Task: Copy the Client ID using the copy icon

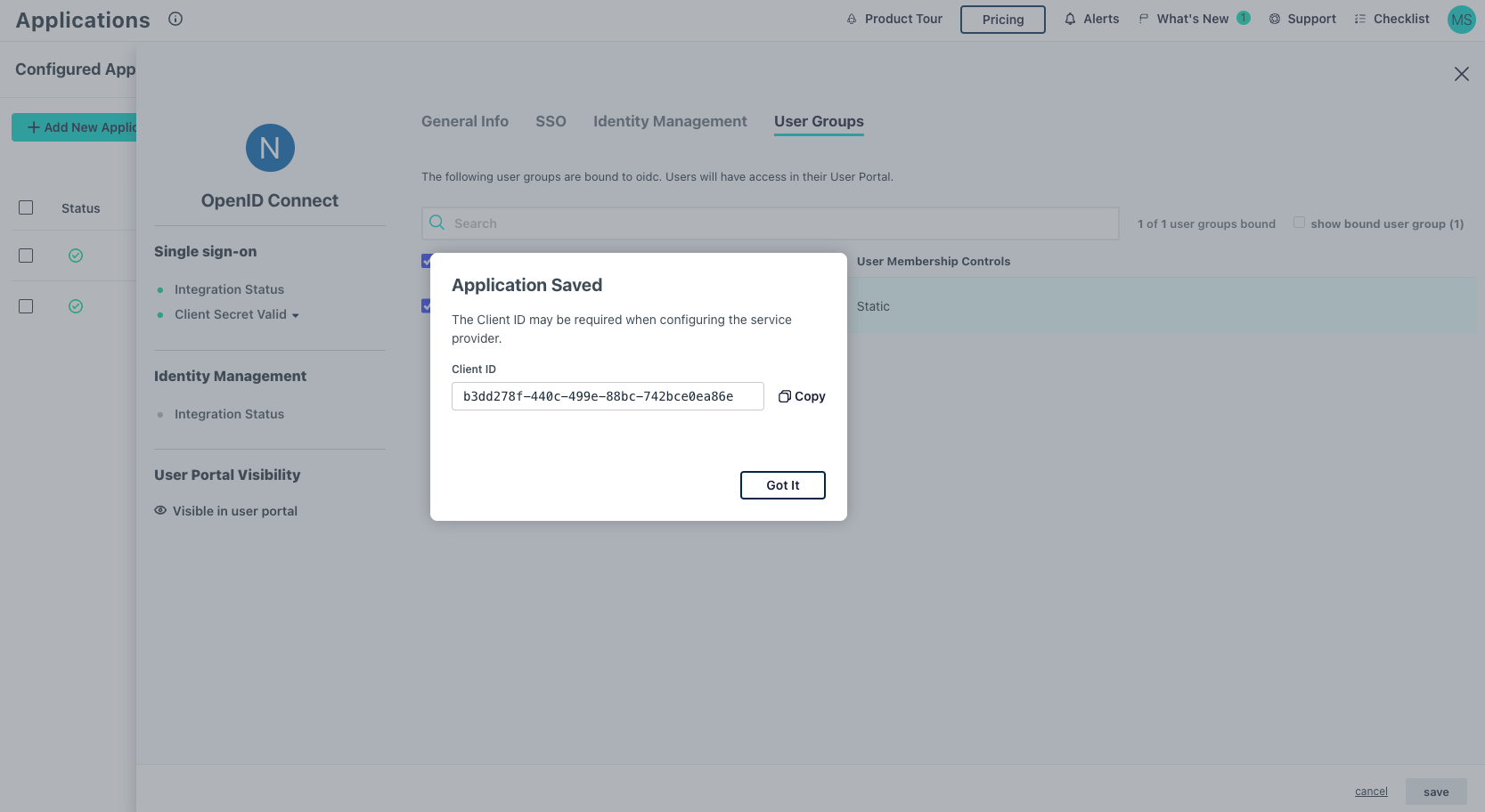Action: click(784, 395)
